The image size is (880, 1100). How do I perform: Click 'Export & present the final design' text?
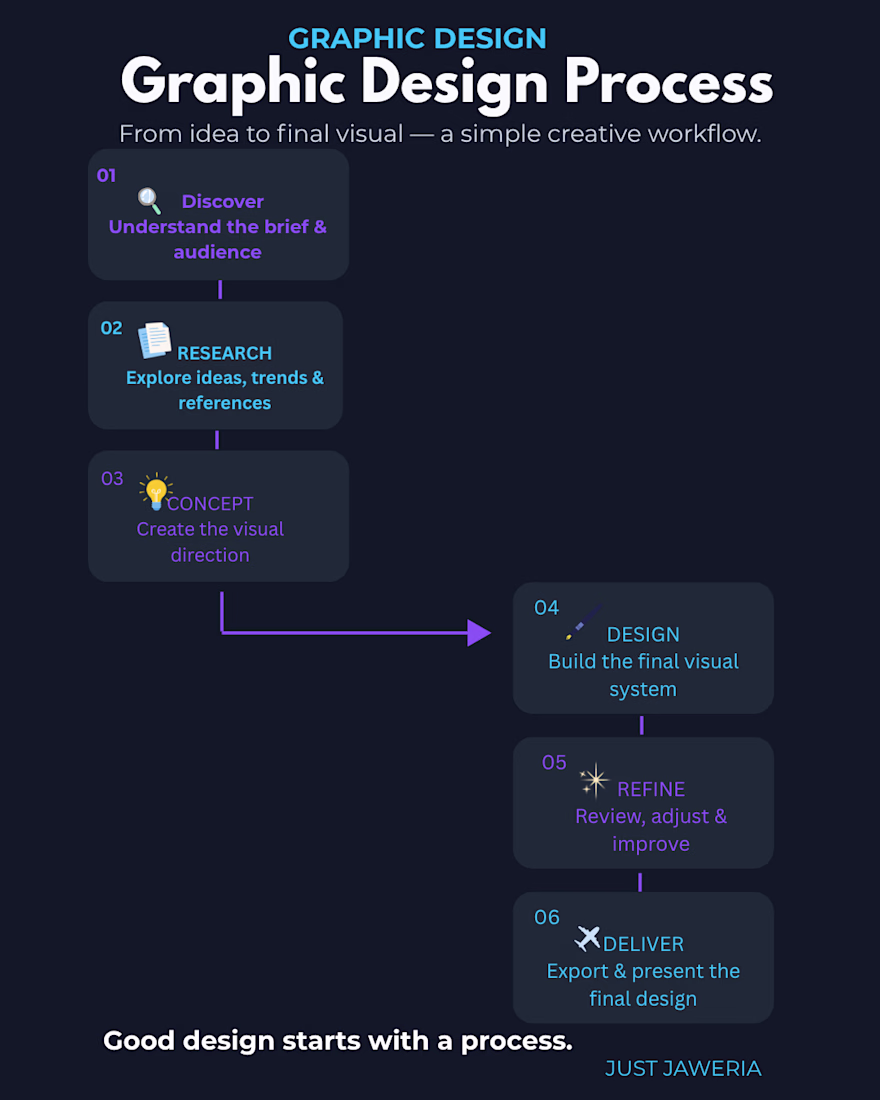[x=643, y=985]
